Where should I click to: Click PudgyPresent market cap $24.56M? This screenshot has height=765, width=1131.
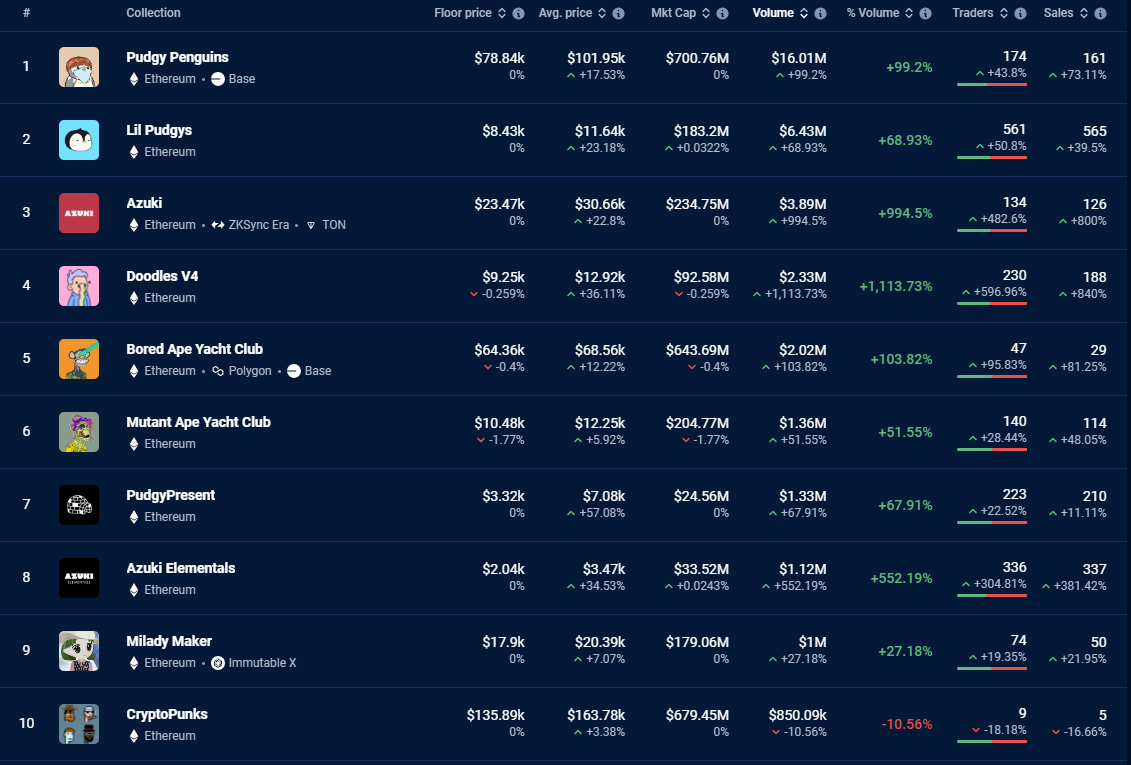[x=702, y=496]
